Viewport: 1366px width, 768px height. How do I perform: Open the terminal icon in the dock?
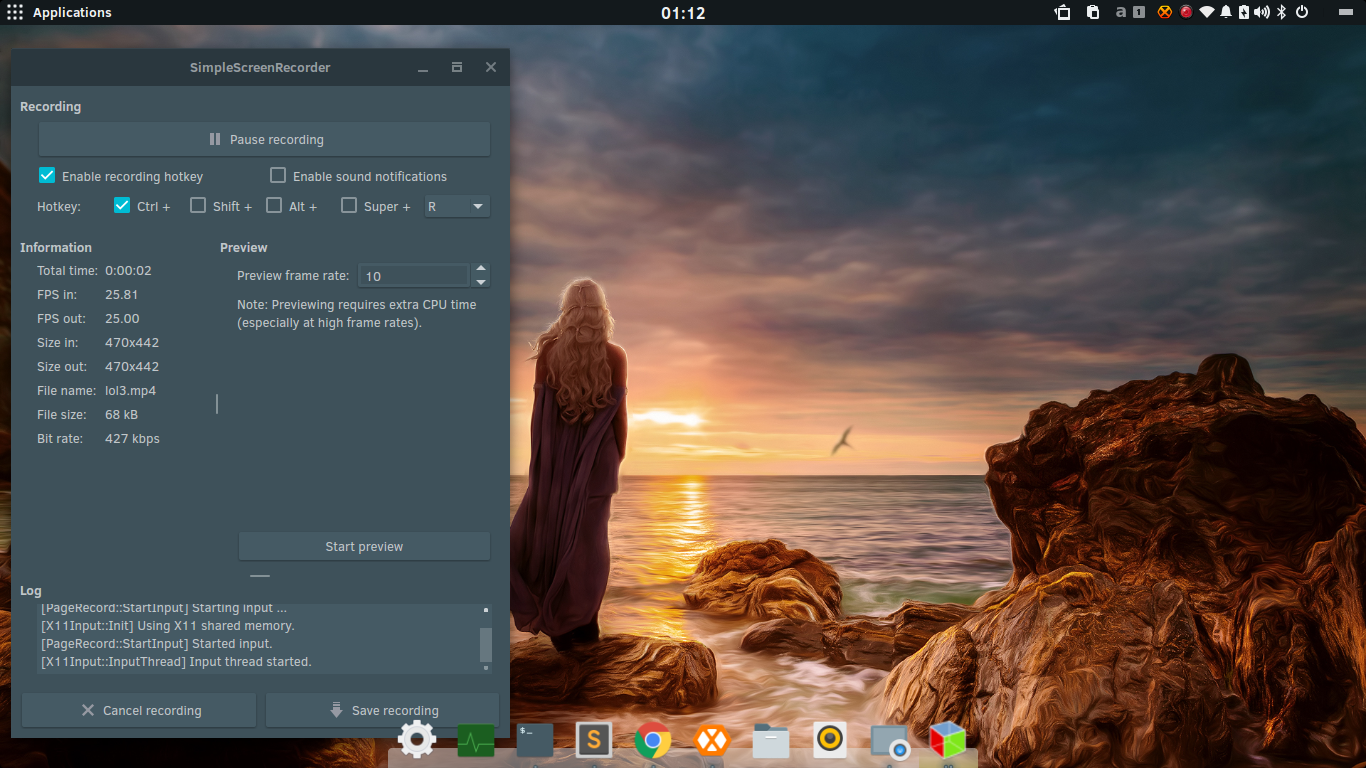click(x=535, y=740)
